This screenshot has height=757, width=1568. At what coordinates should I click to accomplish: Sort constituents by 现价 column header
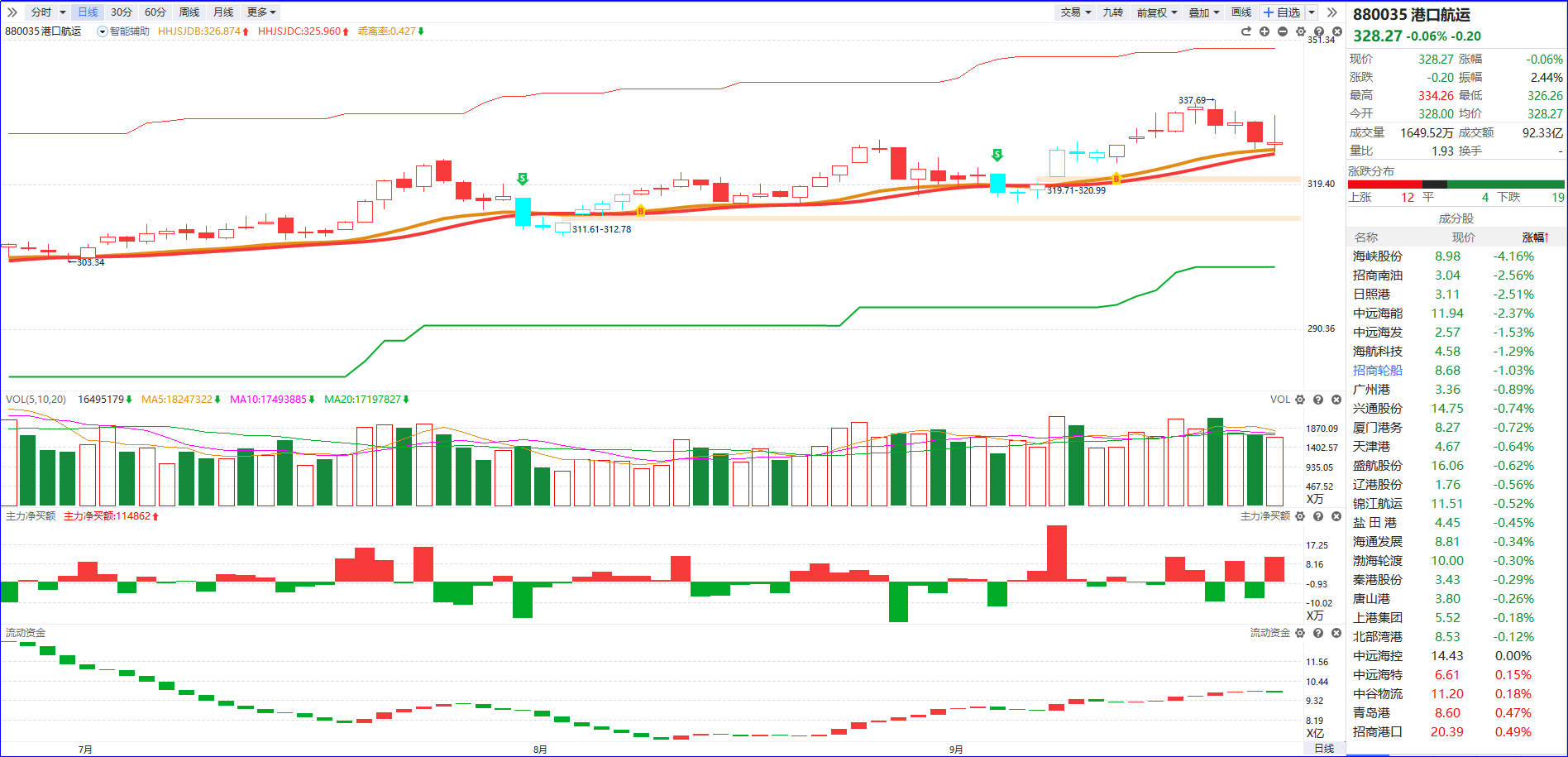tap(1463, 237)
